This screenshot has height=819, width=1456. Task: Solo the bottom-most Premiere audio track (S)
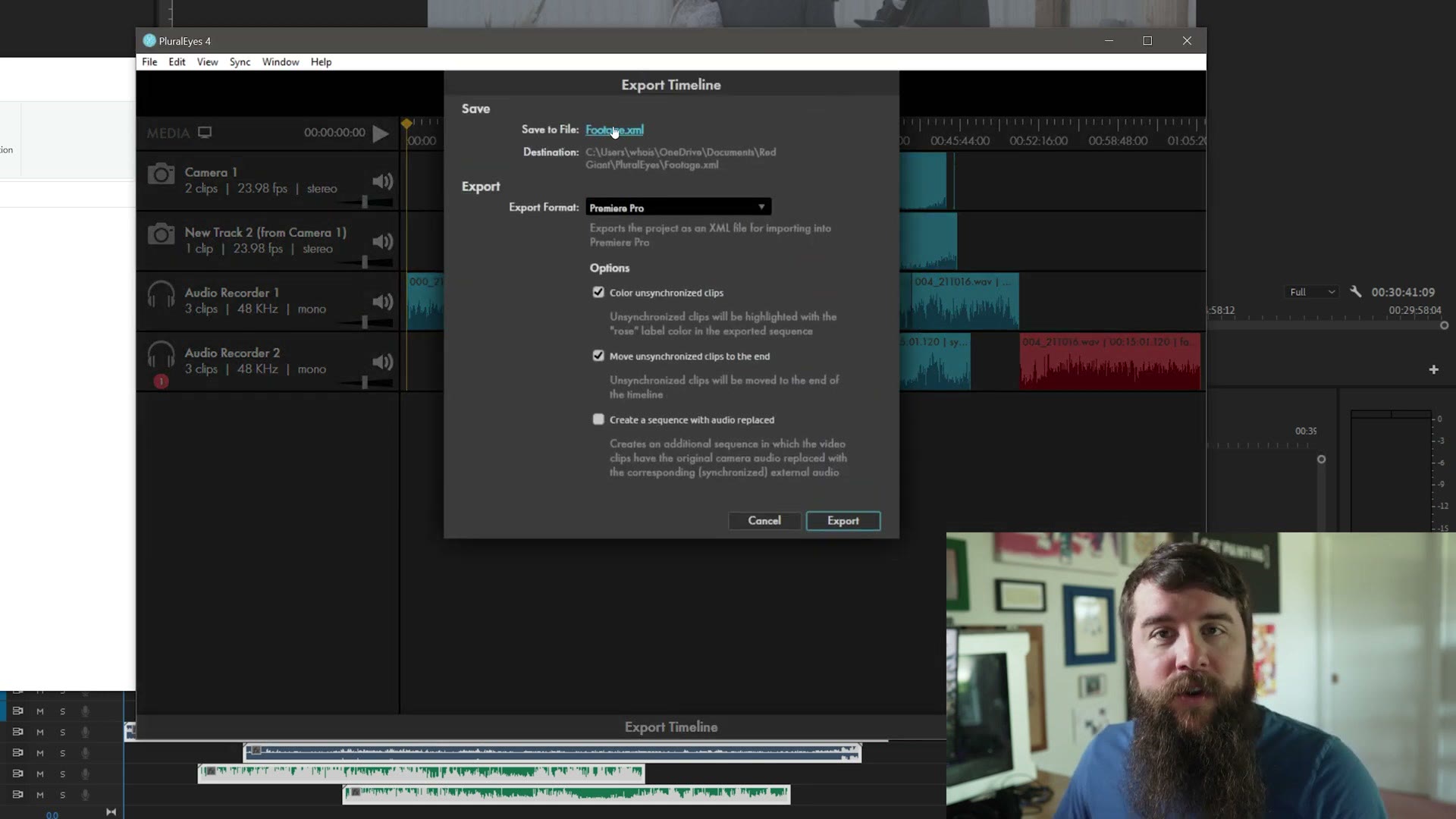63,795
